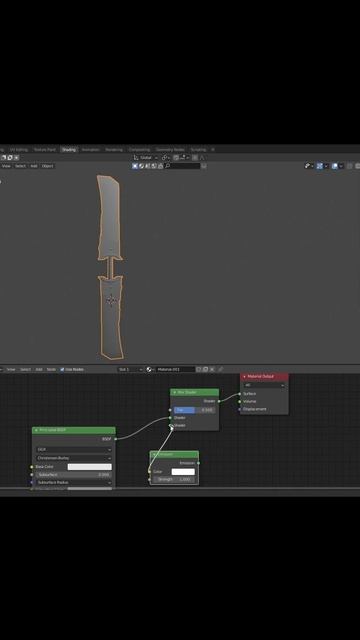This screenshot has height=640, width=360.
Task: Click the BSDF output socket
Action: click(x=116, y=439)
